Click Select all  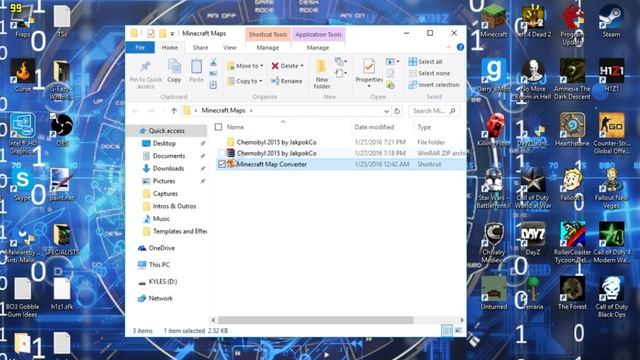click(425, 62)
